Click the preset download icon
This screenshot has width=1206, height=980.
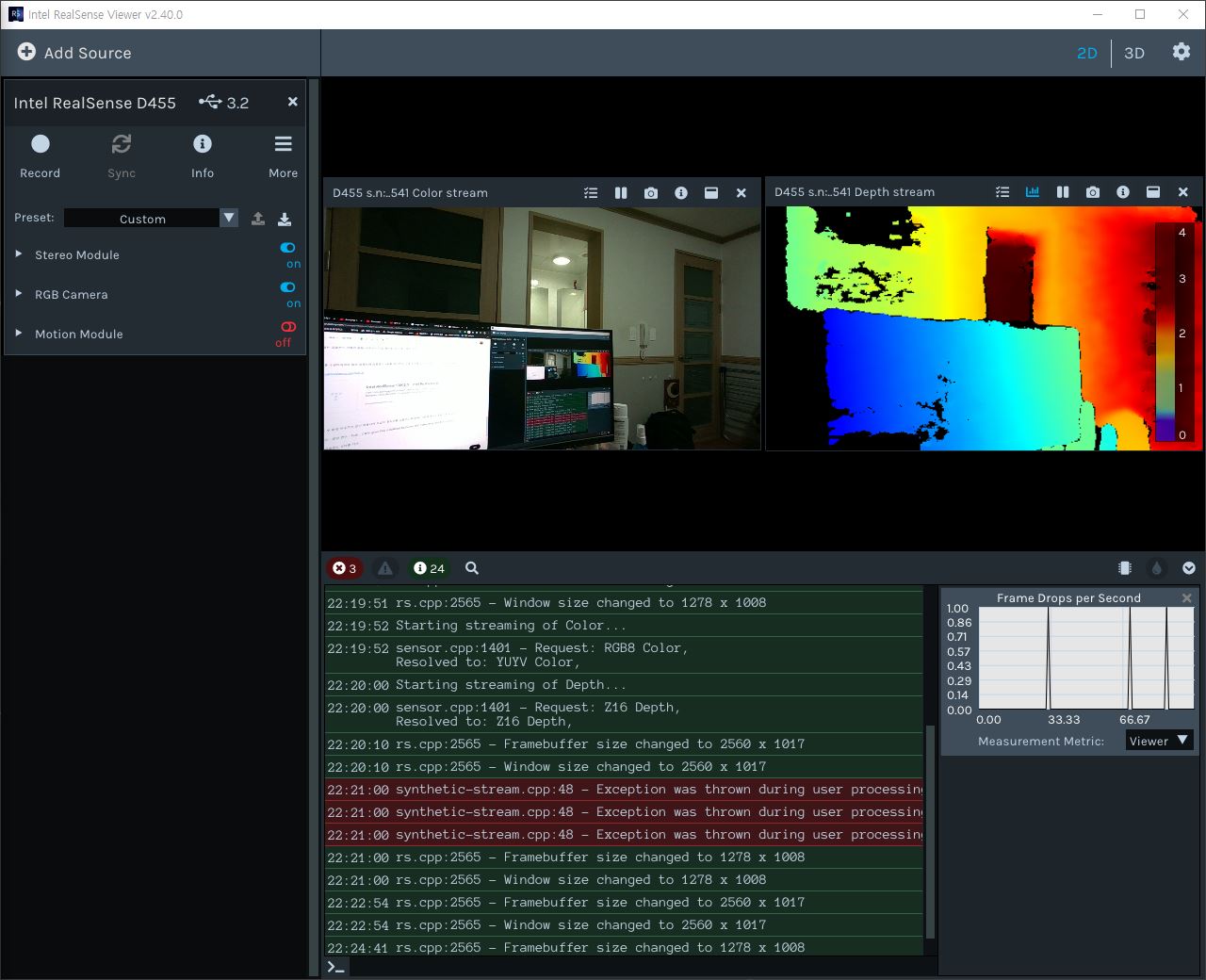285,219
